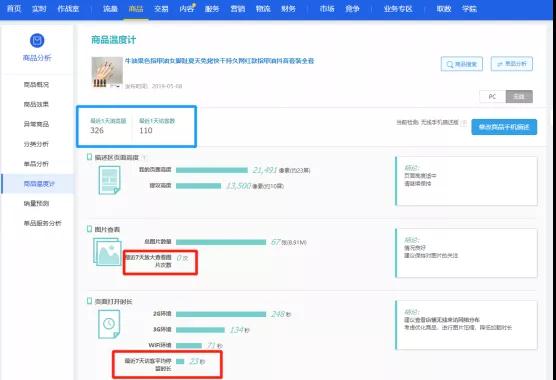Select the active 商品 tab in top navigation
The image size is (556, 380).
(x=136, y=9)
